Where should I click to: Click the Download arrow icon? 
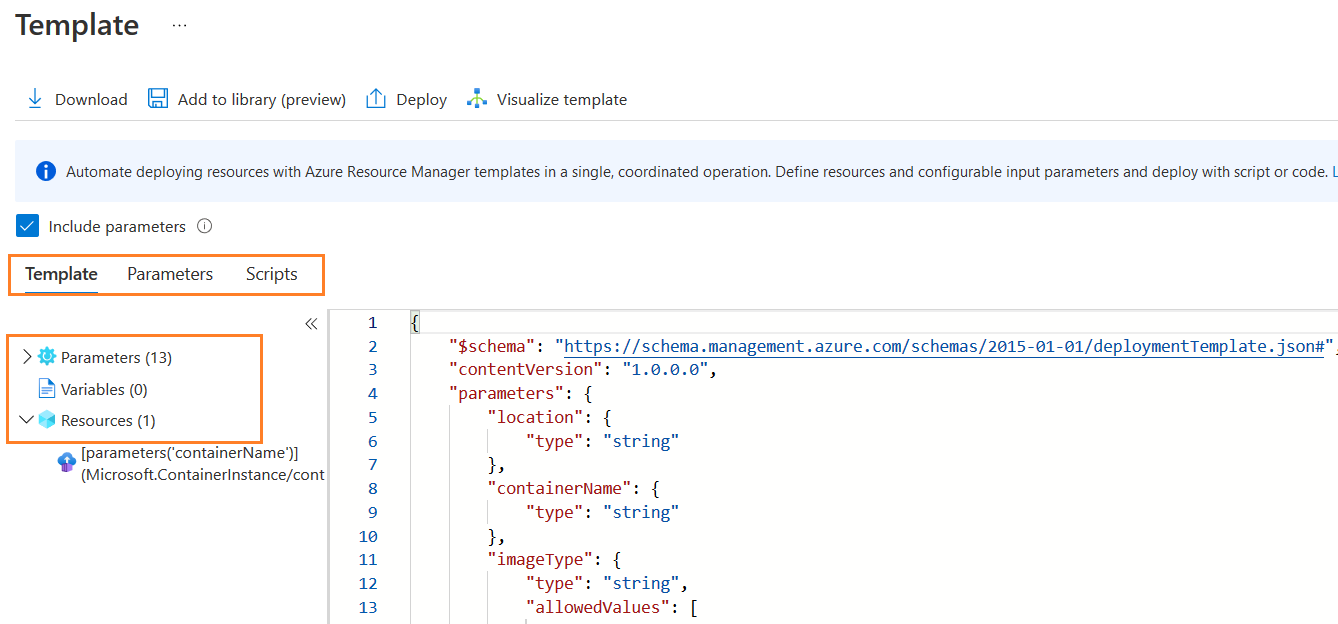[x=35, y=98]
